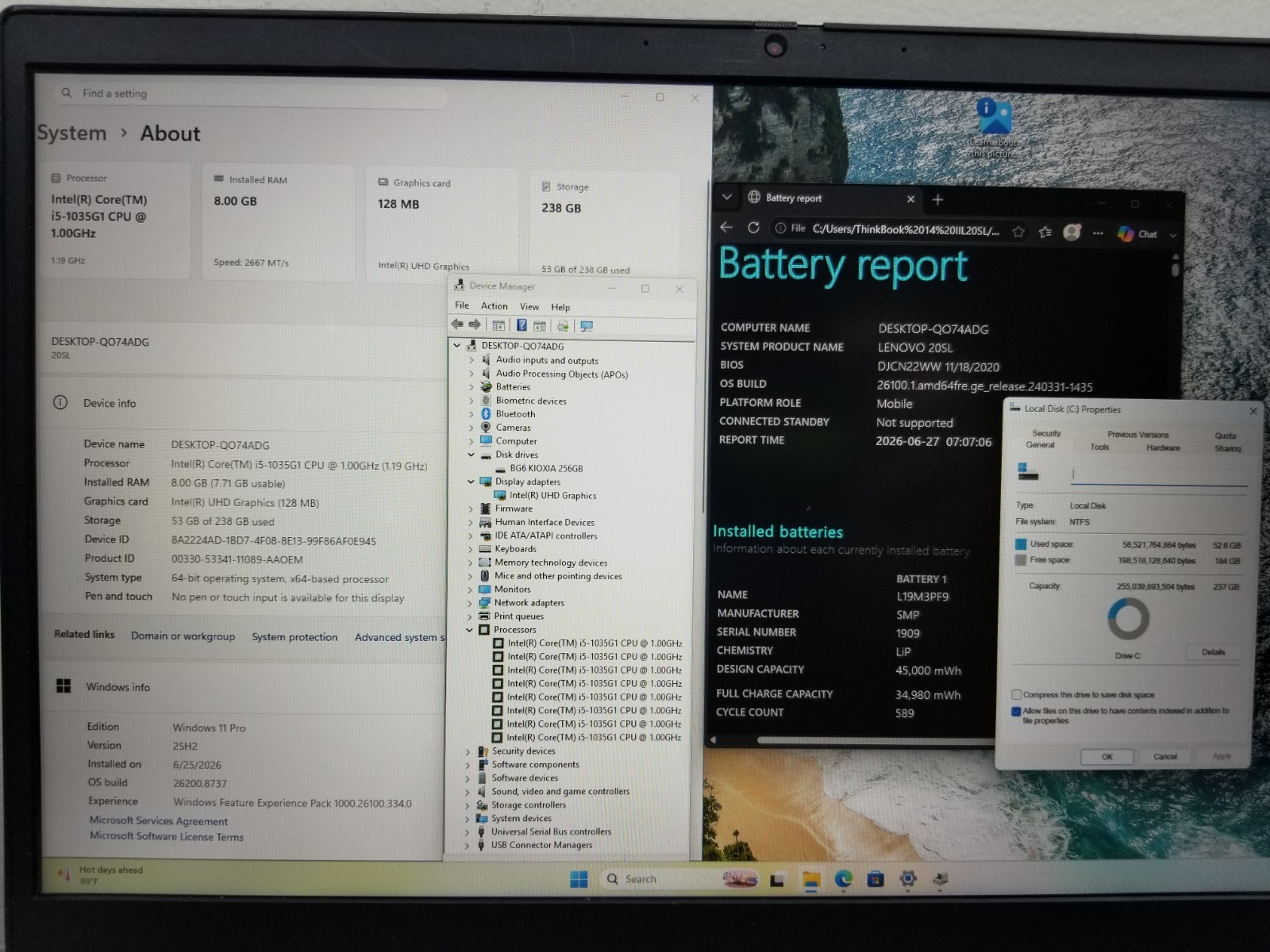Open Microsoft Store from the taskbar
Image resolution: width=1270 pixels, height=952 pixels.
click(876, 879)
